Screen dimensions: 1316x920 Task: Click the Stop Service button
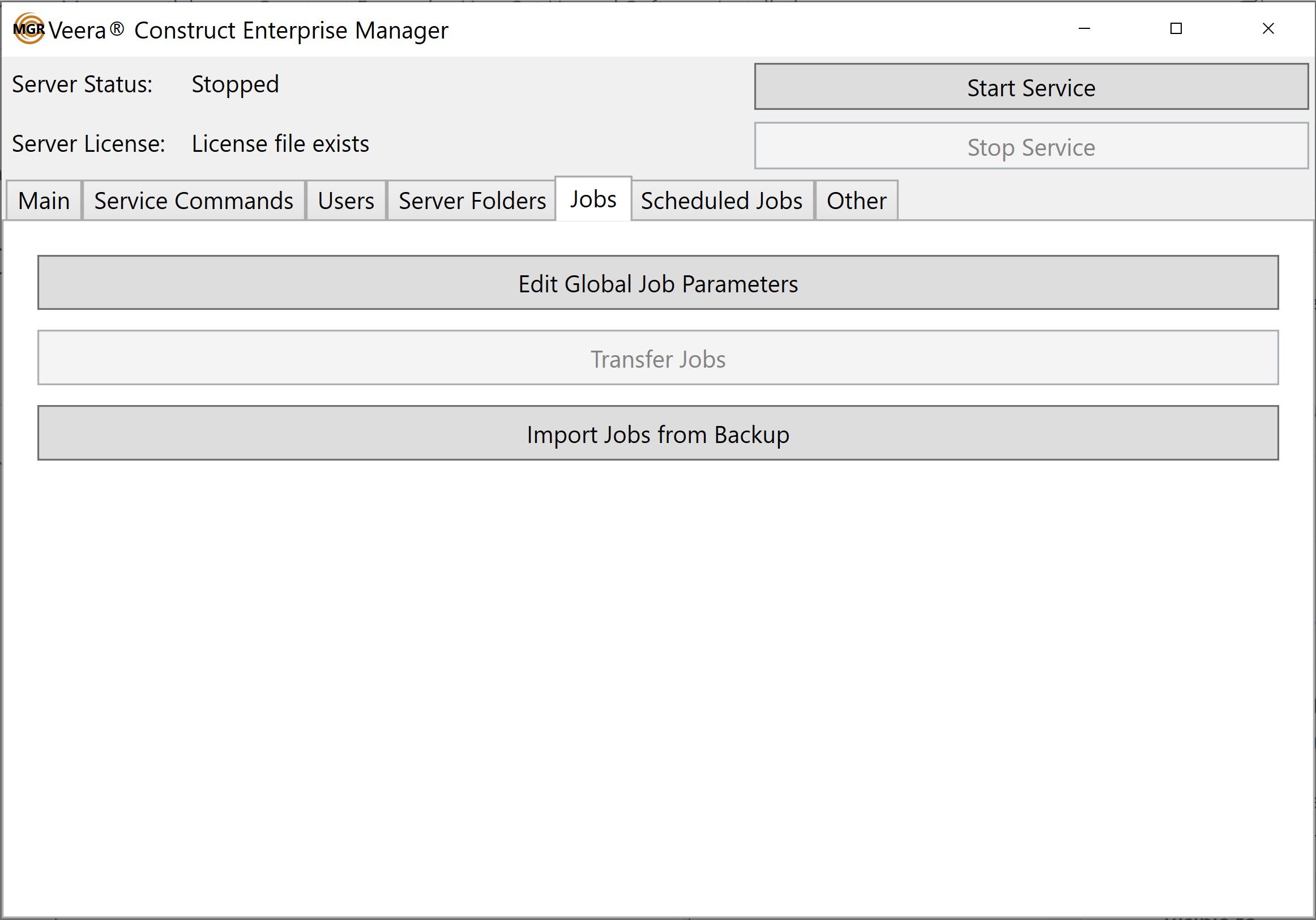[1031, 146]
